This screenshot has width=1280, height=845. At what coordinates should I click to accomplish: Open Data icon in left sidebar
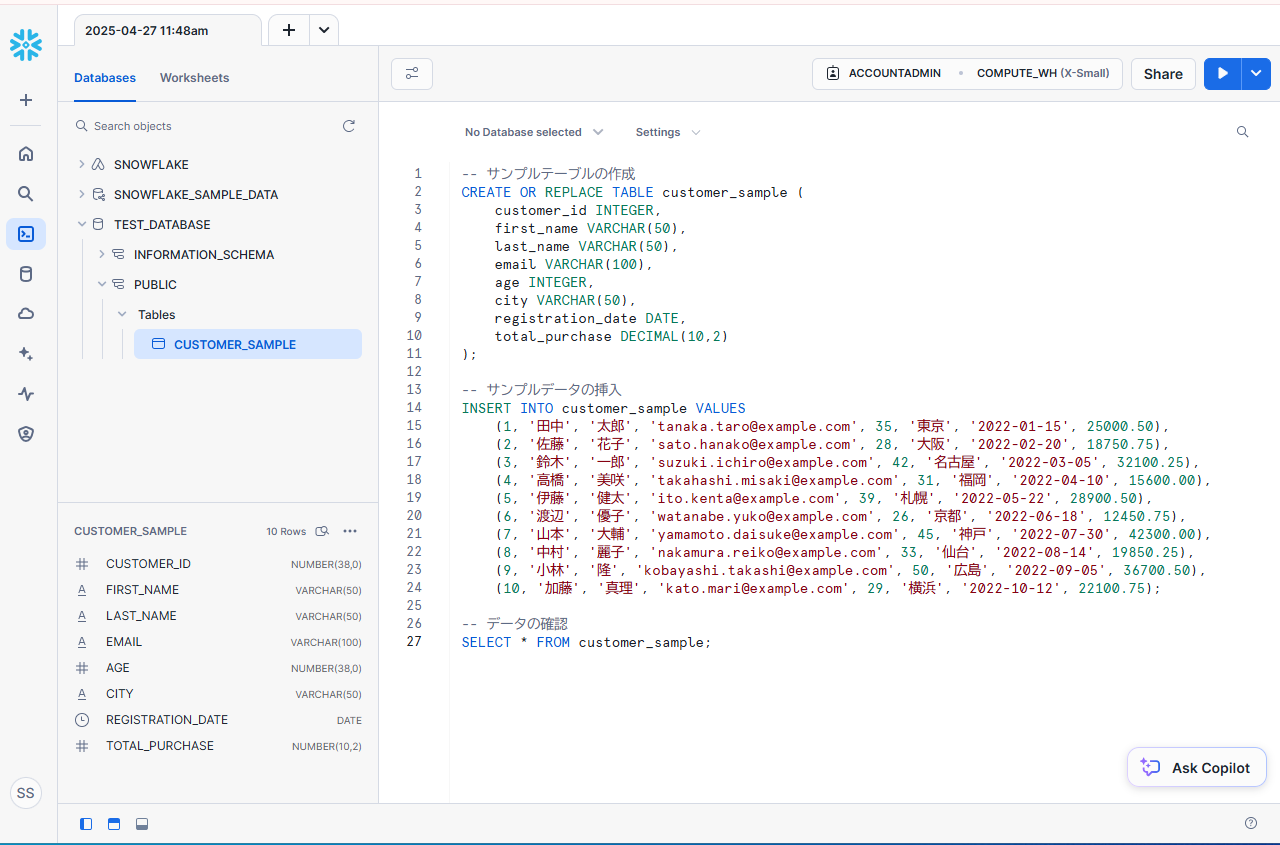26,274
